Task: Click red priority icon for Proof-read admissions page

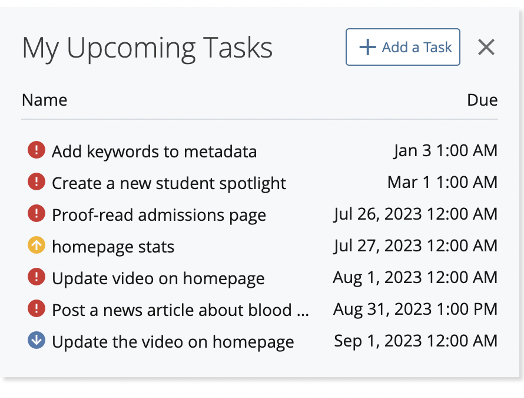Action: coord(36,213)
